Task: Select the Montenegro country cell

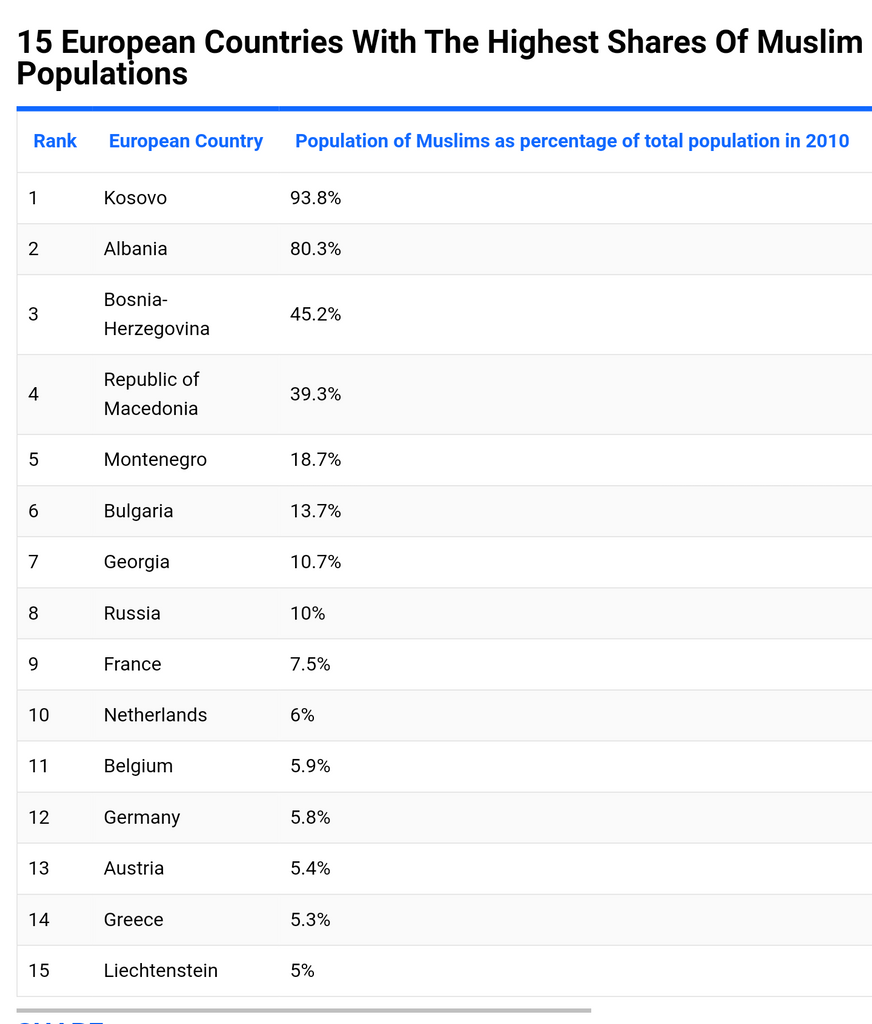Action: pyautogui.click(x=155, y=460)
